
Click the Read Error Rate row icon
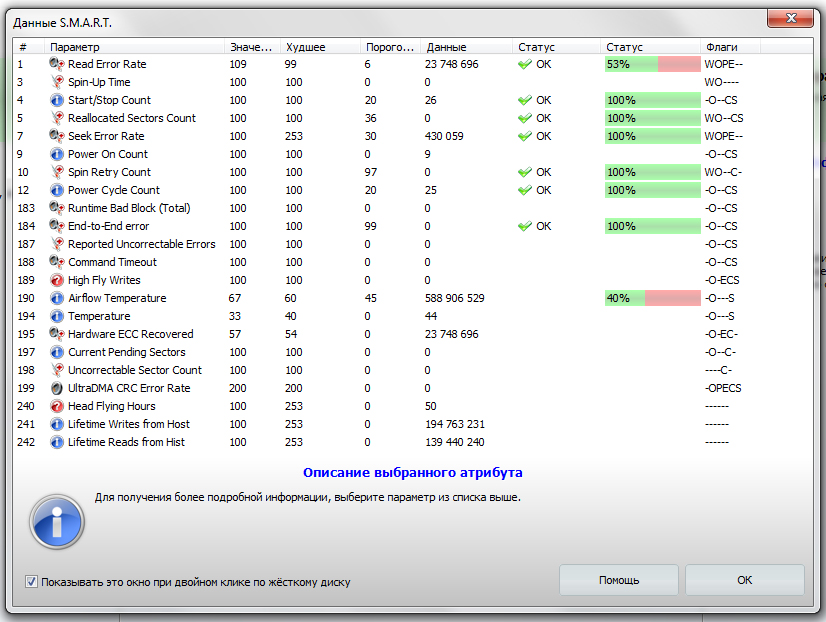tap(56, 64)
